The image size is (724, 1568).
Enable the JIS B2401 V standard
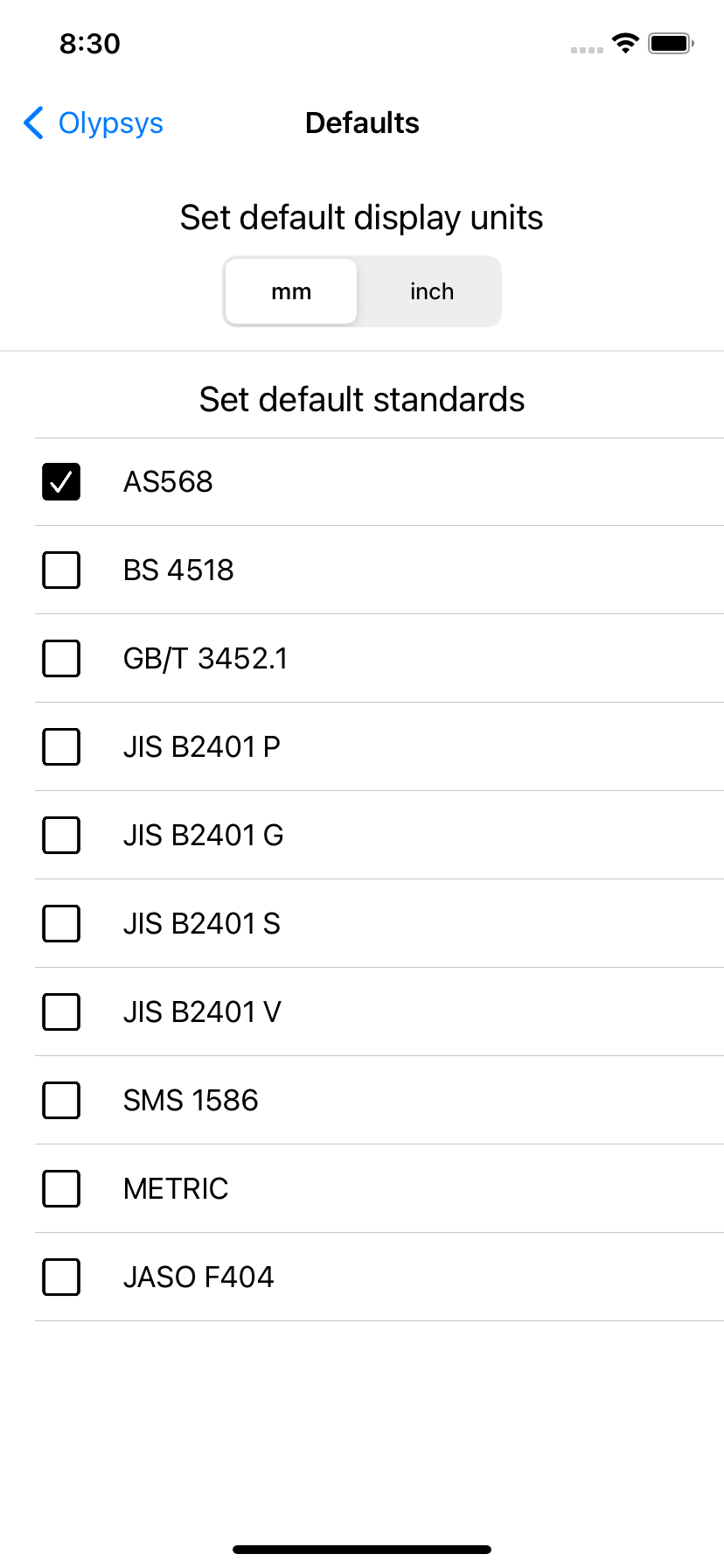[60, 1011]
